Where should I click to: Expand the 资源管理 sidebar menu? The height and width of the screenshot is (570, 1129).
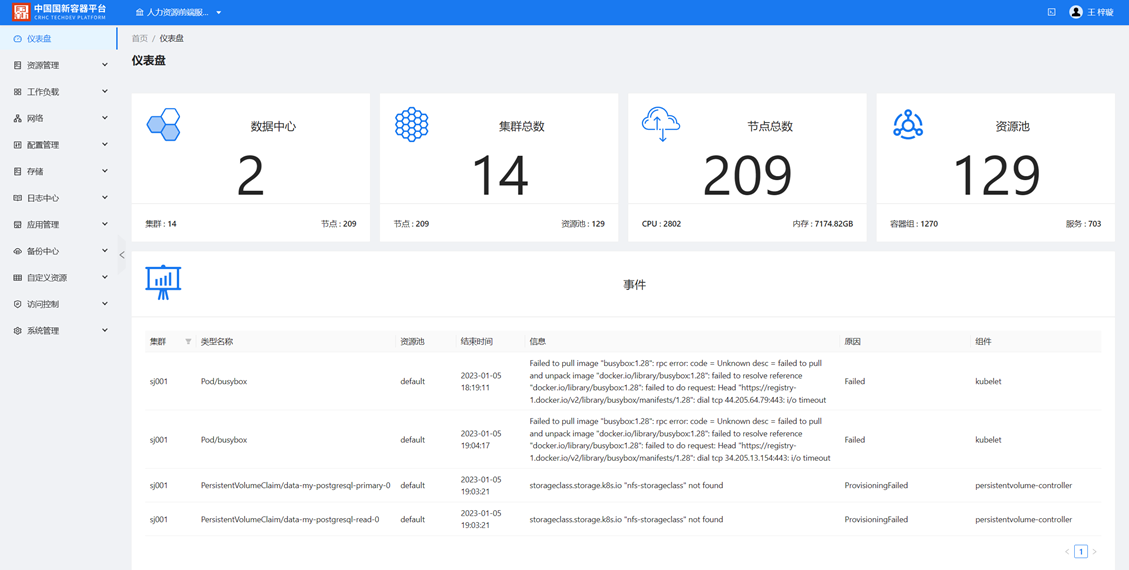click(x=60, y=65)
